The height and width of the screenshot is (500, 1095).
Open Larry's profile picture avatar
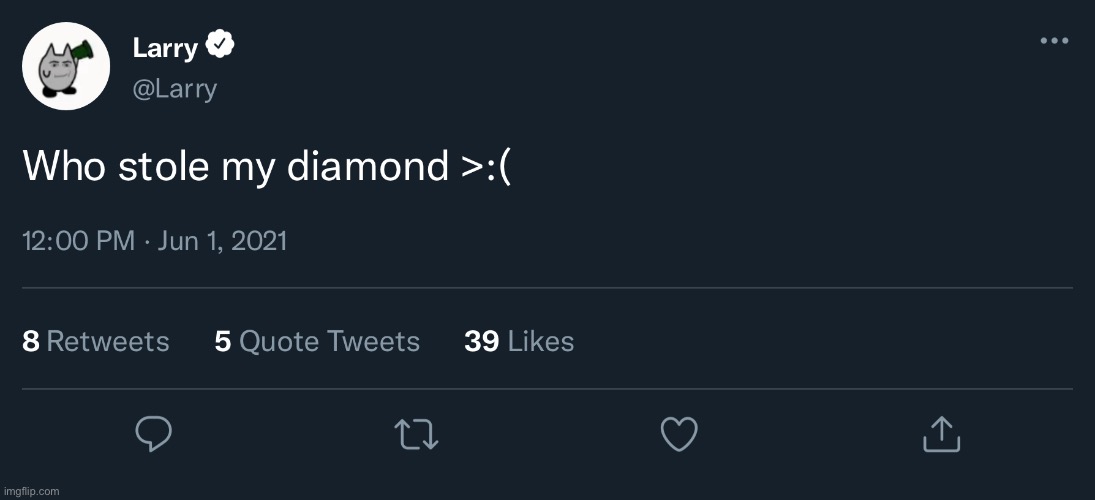coord(66,66)
